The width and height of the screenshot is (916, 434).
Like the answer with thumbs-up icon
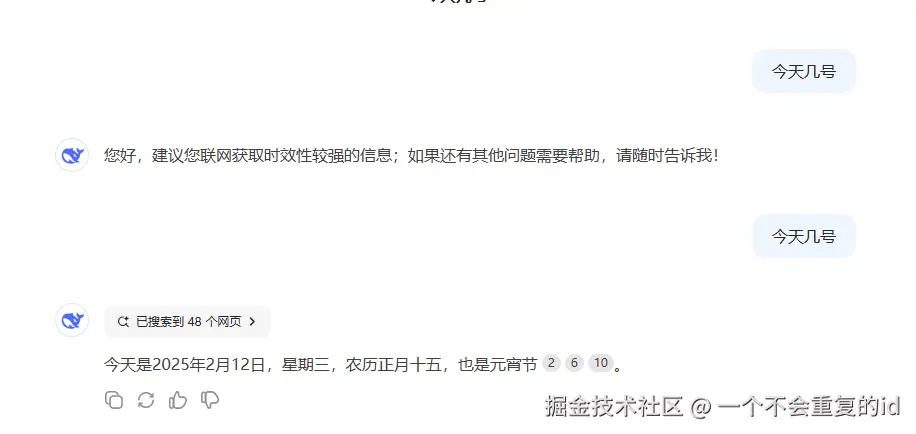tap(178, 400)
